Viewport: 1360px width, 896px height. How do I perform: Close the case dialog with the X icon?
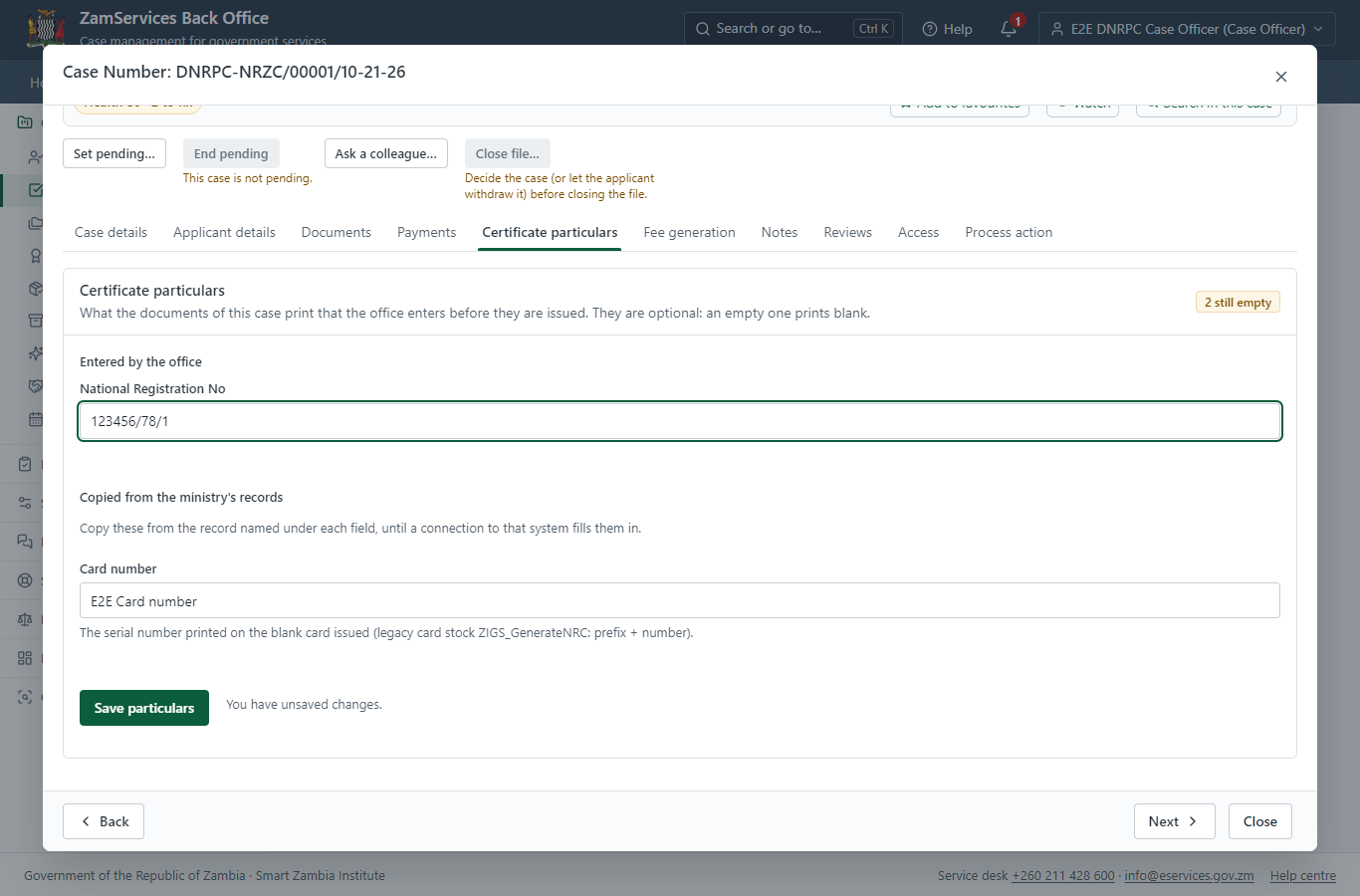click(1281, 77)
